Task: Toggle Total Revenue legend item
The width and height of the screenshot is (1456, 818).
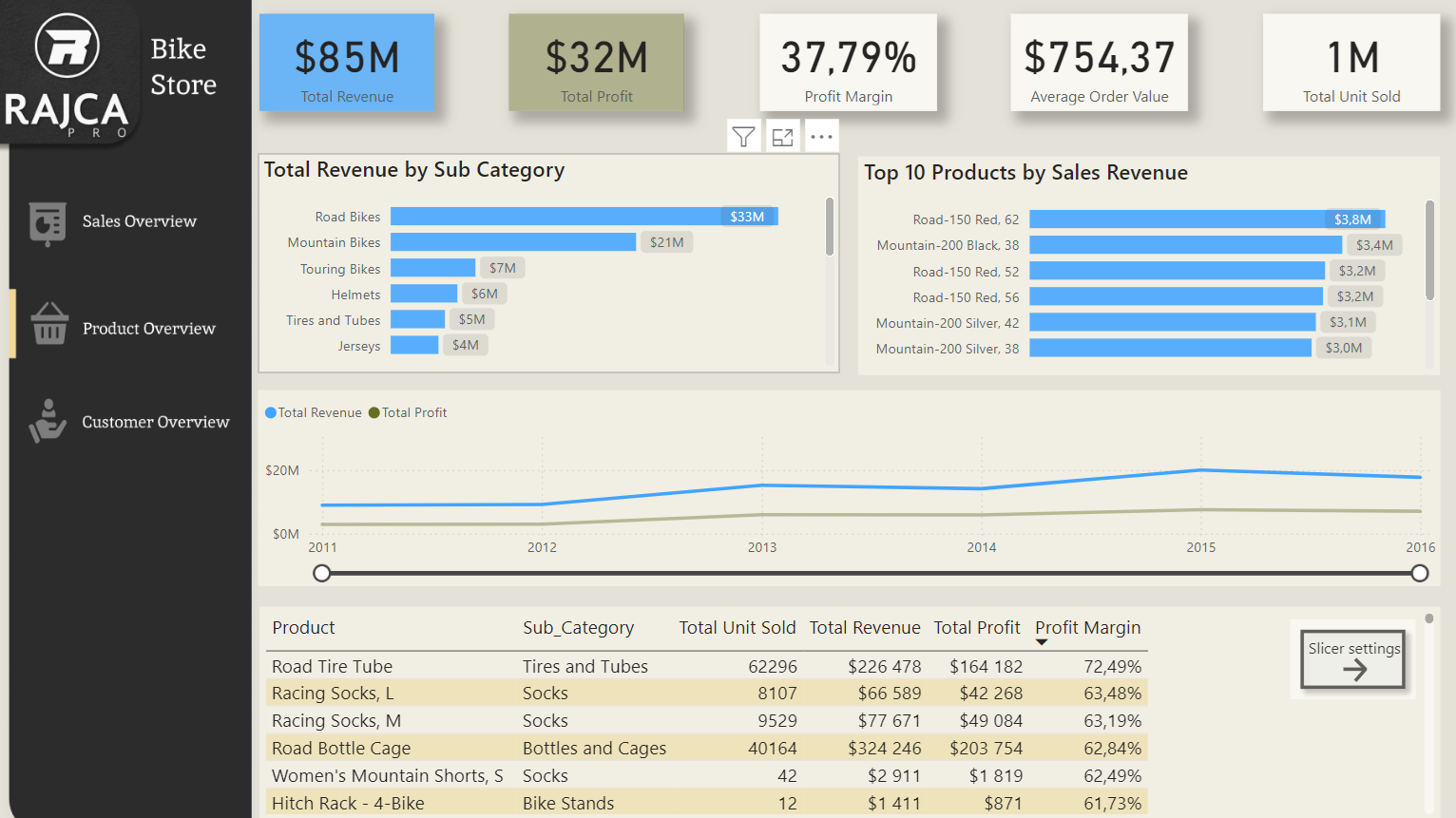Action: (314, 412)
